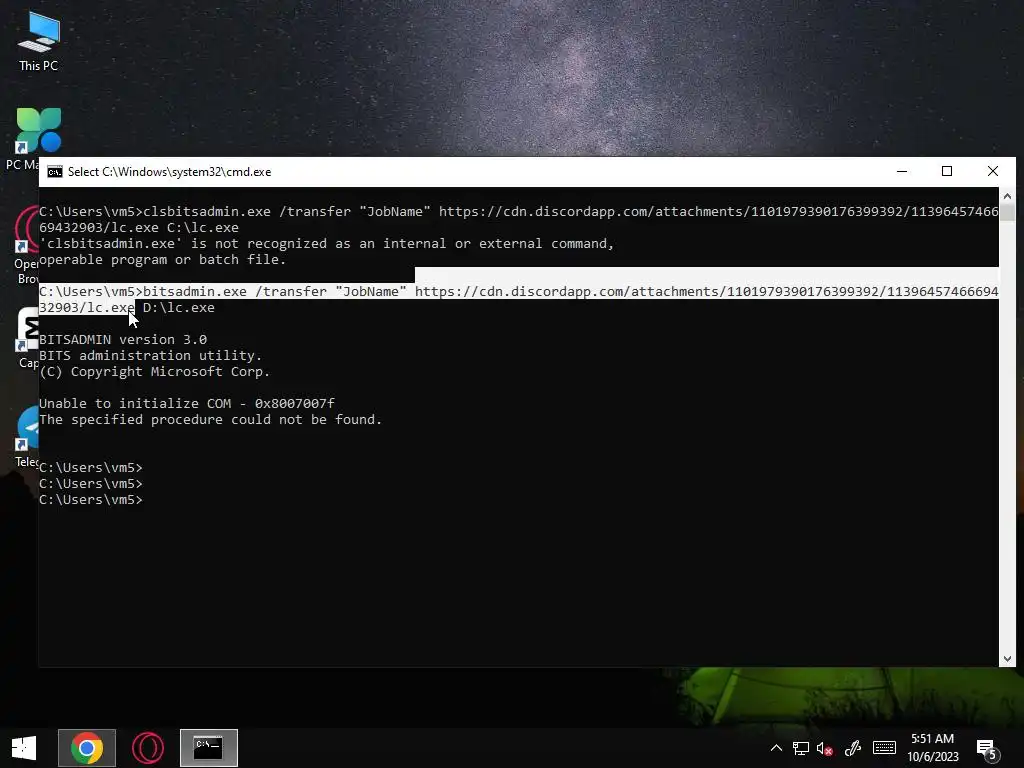Launch Google Chrome from the taskbar

coord(87,748)
